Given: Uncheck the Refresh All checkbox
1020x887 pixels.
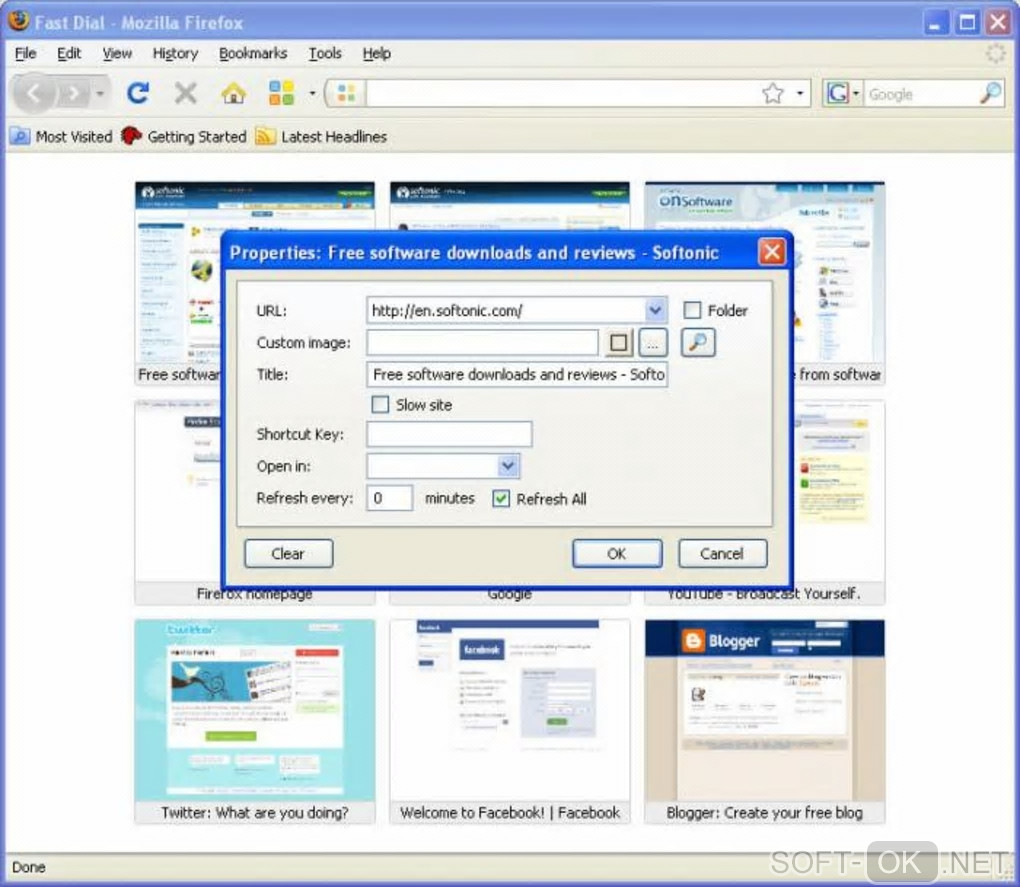Looking at the screenshot, I should pyautogui.click(x=501, y=499).
